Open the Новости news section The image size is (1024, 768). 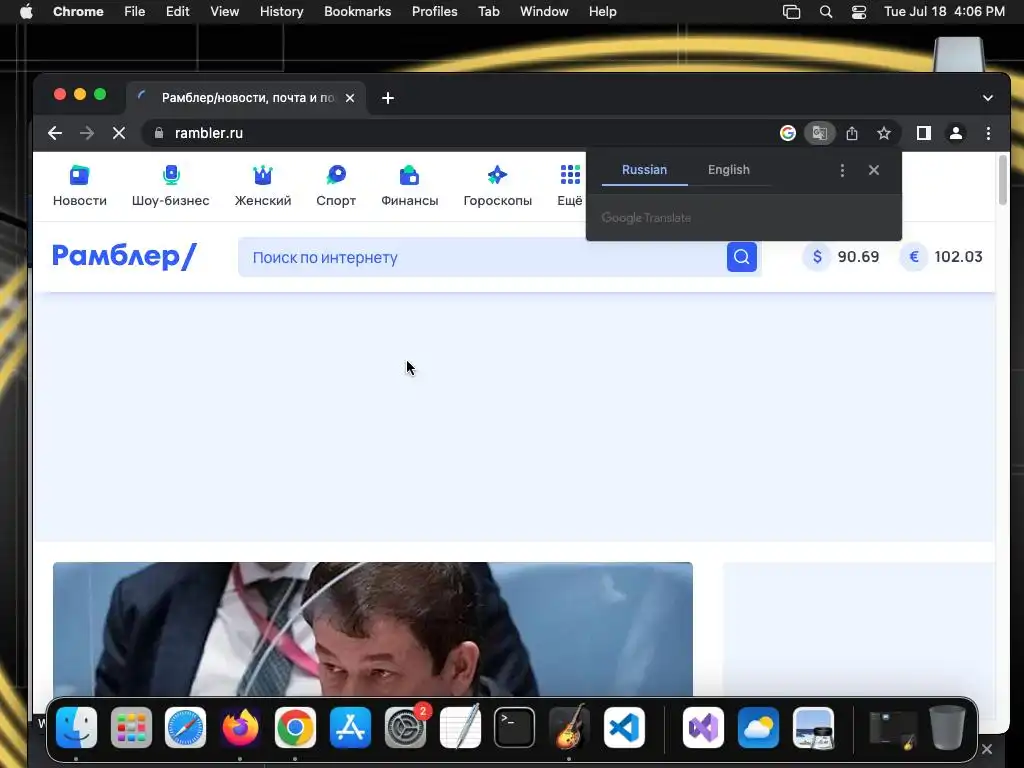coord(80,186)
